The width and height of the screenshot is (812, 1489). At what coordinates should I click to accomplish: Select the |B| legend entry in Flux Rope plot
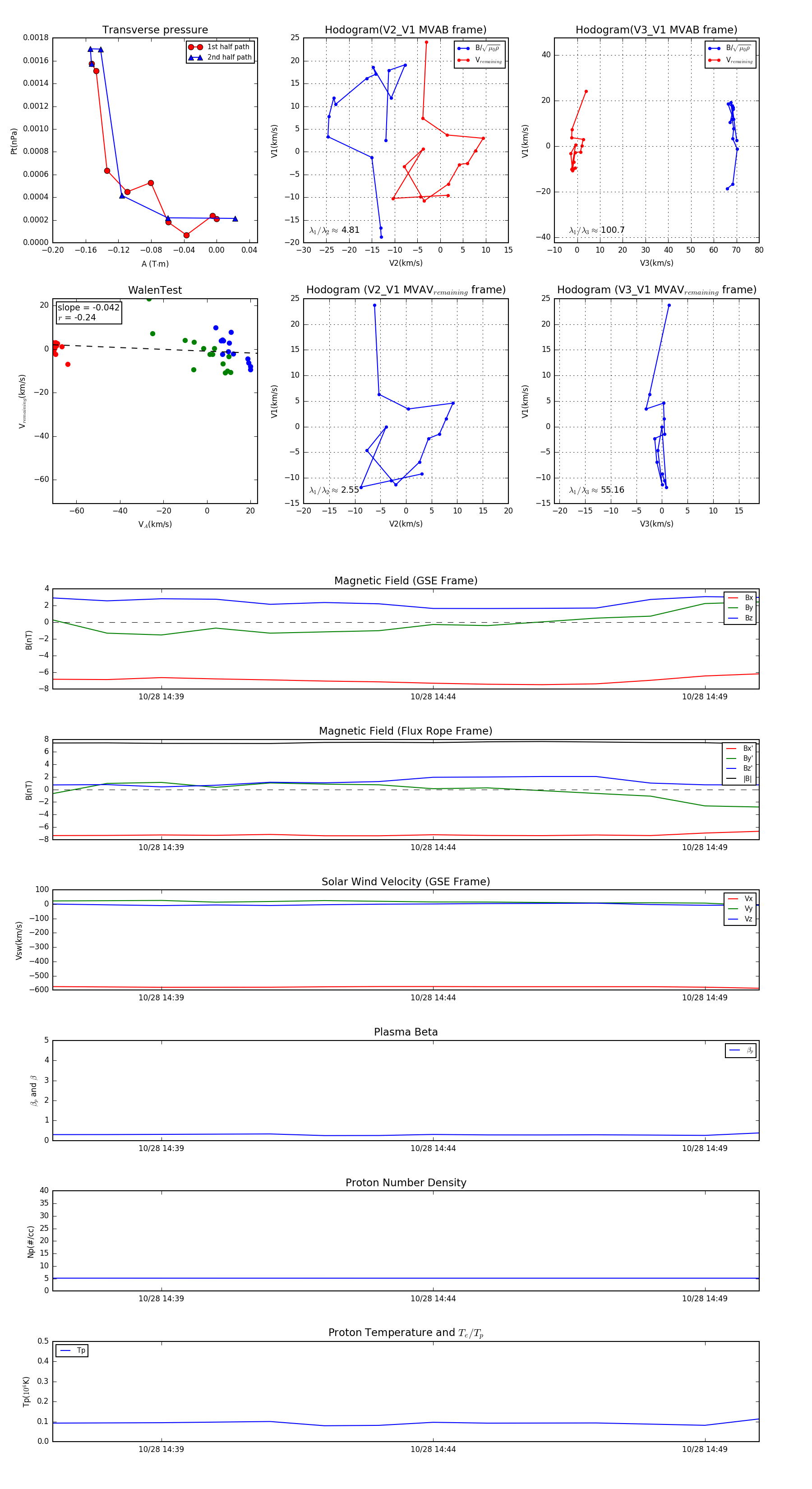[x=740, y=779]
